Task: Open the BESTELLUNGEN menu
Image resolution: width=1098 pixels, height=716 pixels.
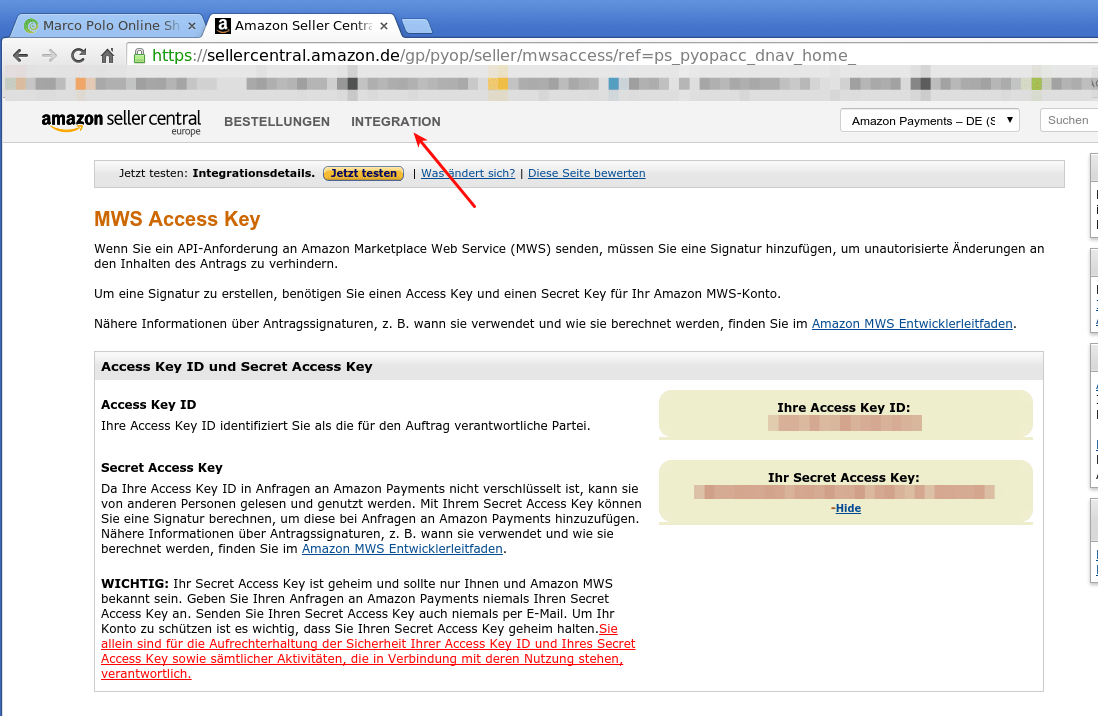Action: [x=277, y=122]
